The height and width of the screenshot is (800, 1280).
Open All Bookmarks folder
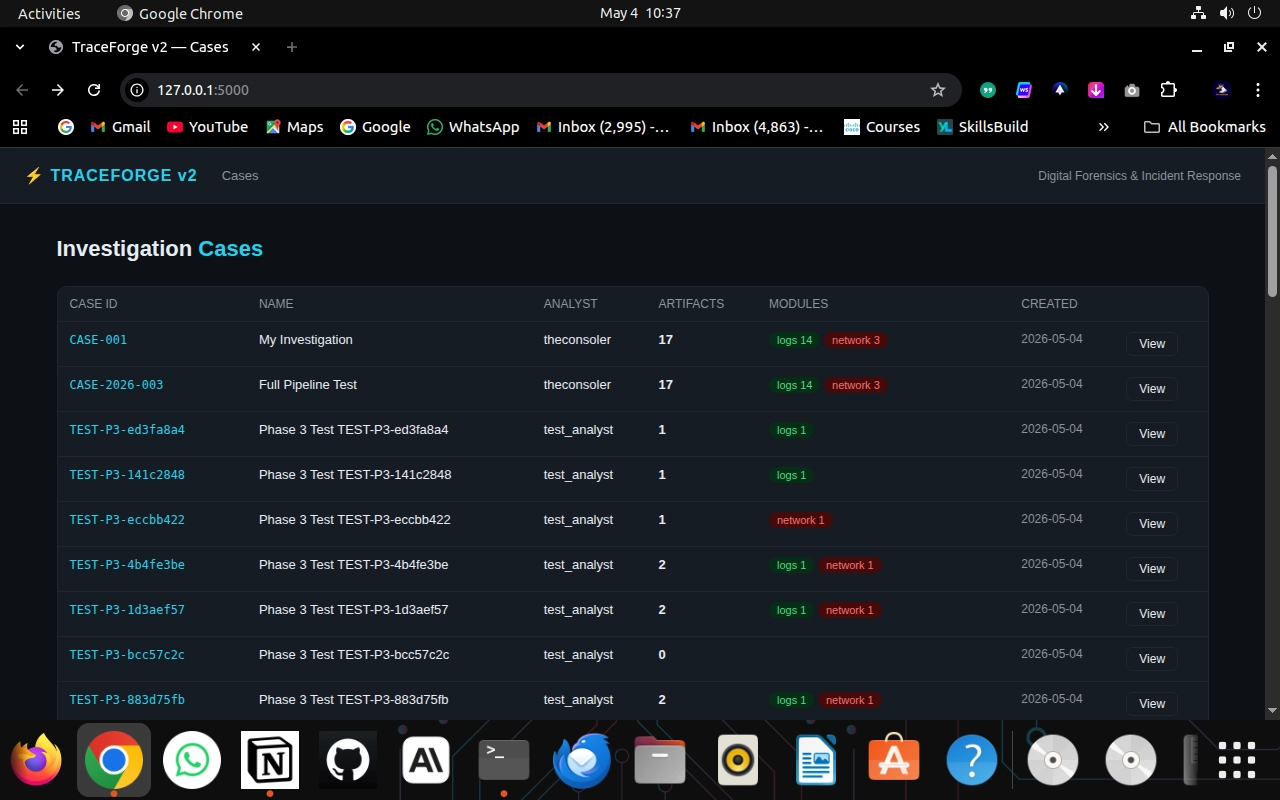click(x=1205, y=127)
